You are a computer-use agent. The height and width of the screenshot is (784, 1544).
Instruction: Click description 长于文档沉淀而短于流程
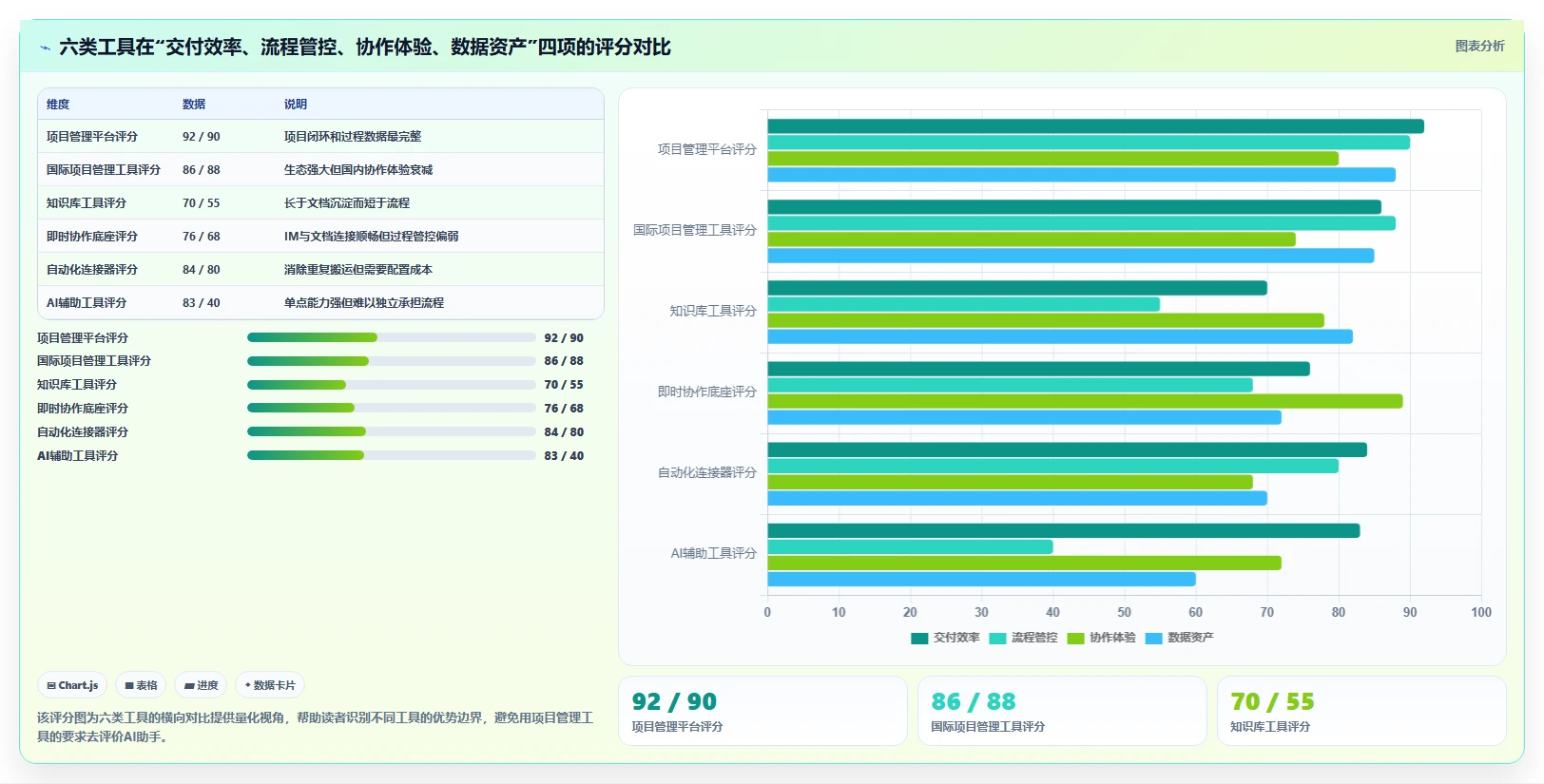347,203
